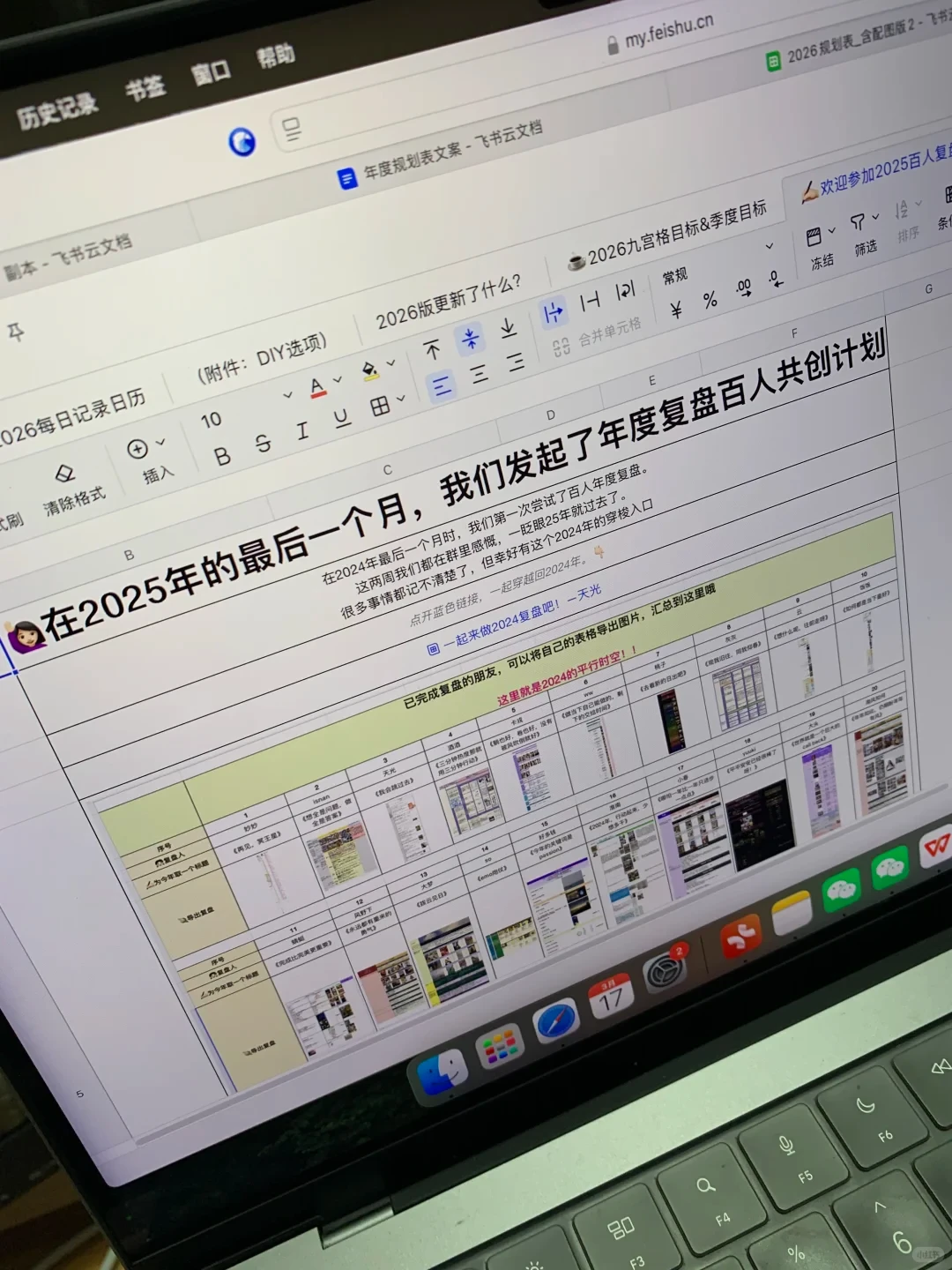This screenshot has width=952, height=1270.
Task: Open the 一起来做2024复盘吧 link
Action: pyautogui.click(x=515, y=620)
